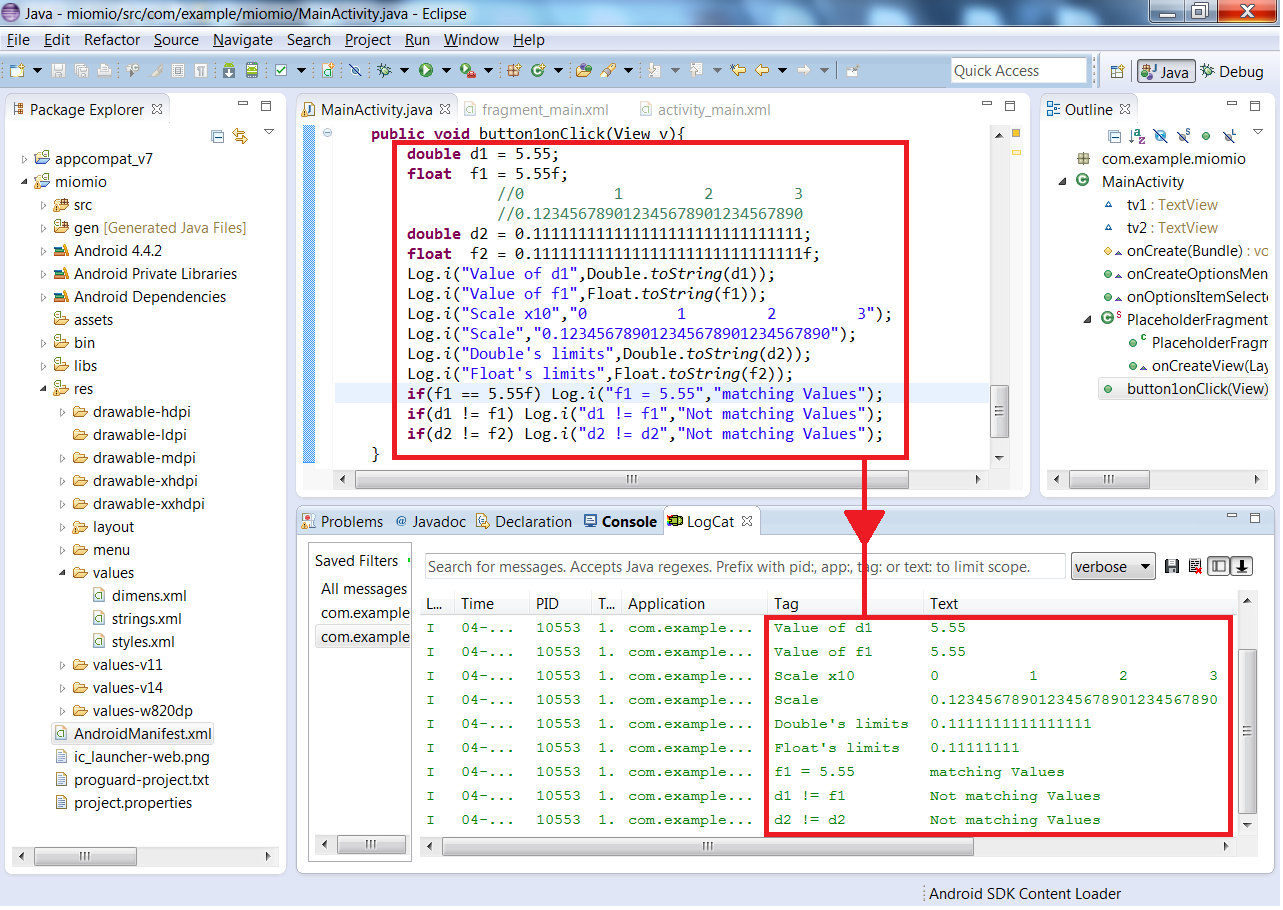This screenshot has height=910, width=1283.
Task: Toggle Hide Fields in Outline view
Action: pyautogui.click(x=1160, y=136)
